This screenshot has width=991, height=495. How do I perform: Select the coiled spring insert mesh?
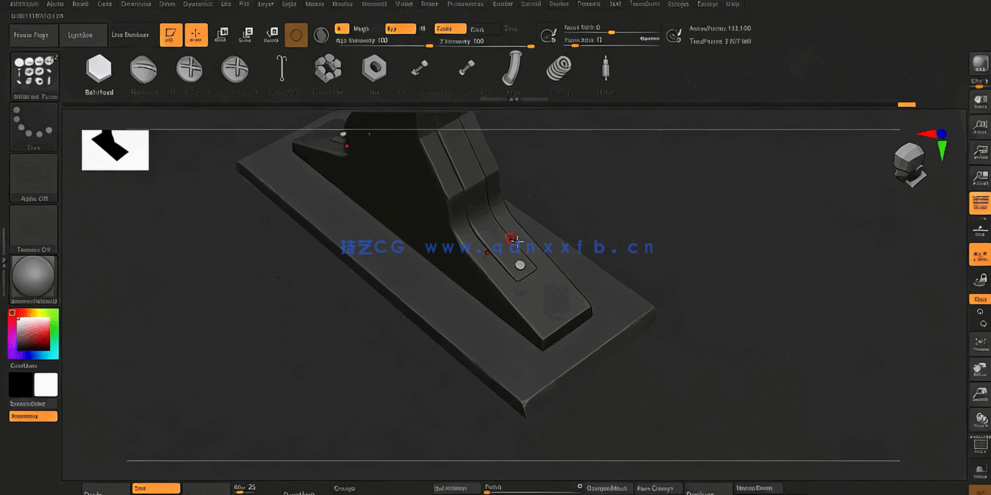[559, 68]
